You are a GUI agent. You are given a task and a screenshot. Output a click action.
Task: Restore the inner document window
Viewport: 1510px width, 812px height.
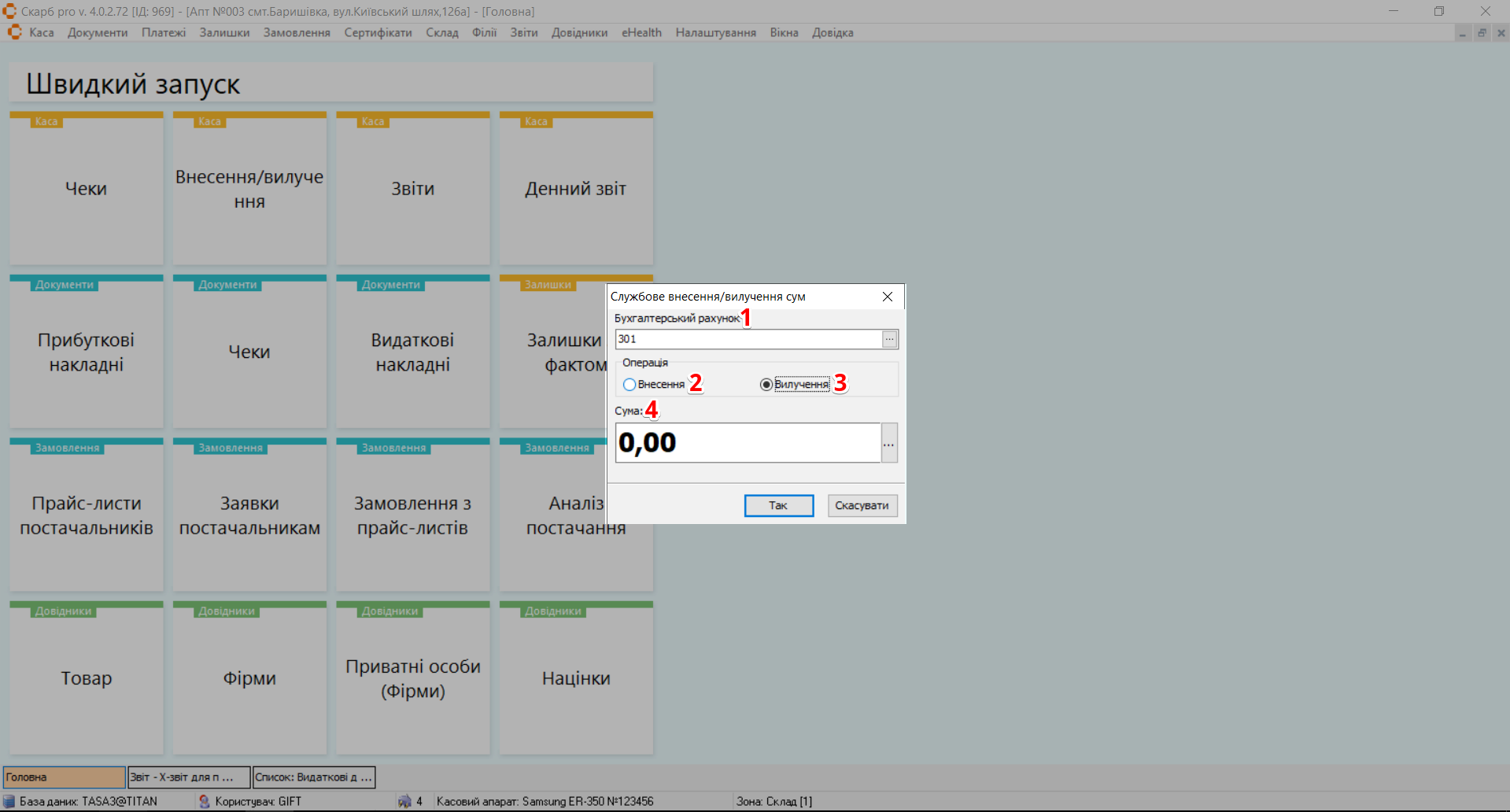[x=1482, y=33]
